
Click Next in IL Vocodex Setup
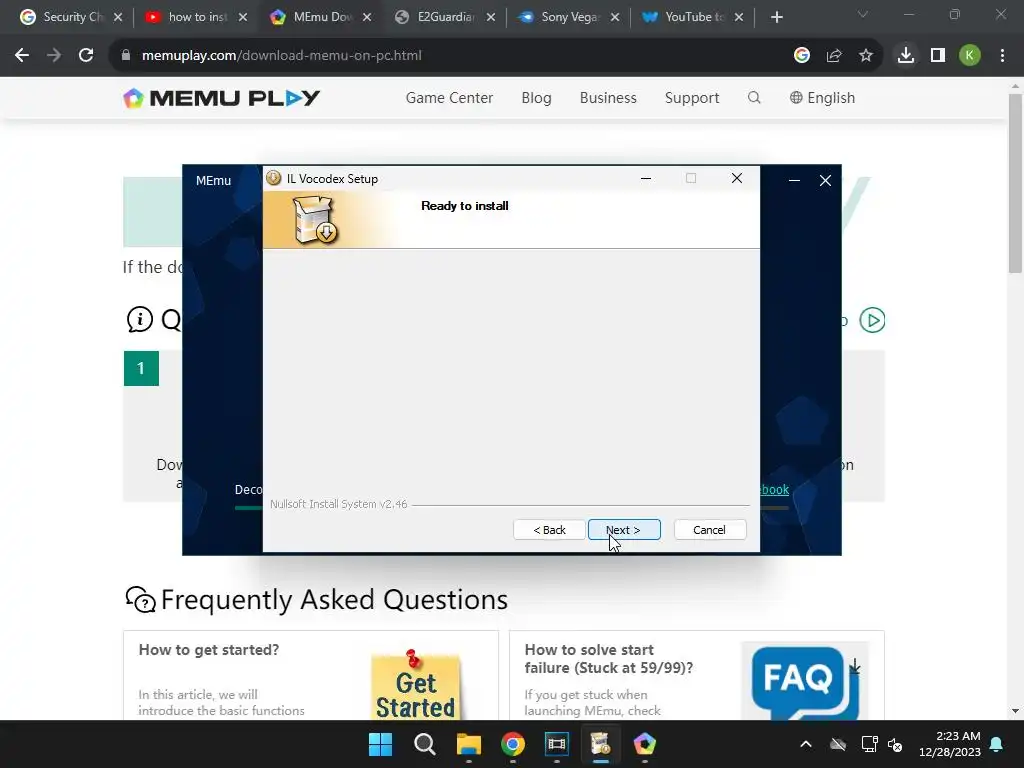coord(624,530)
